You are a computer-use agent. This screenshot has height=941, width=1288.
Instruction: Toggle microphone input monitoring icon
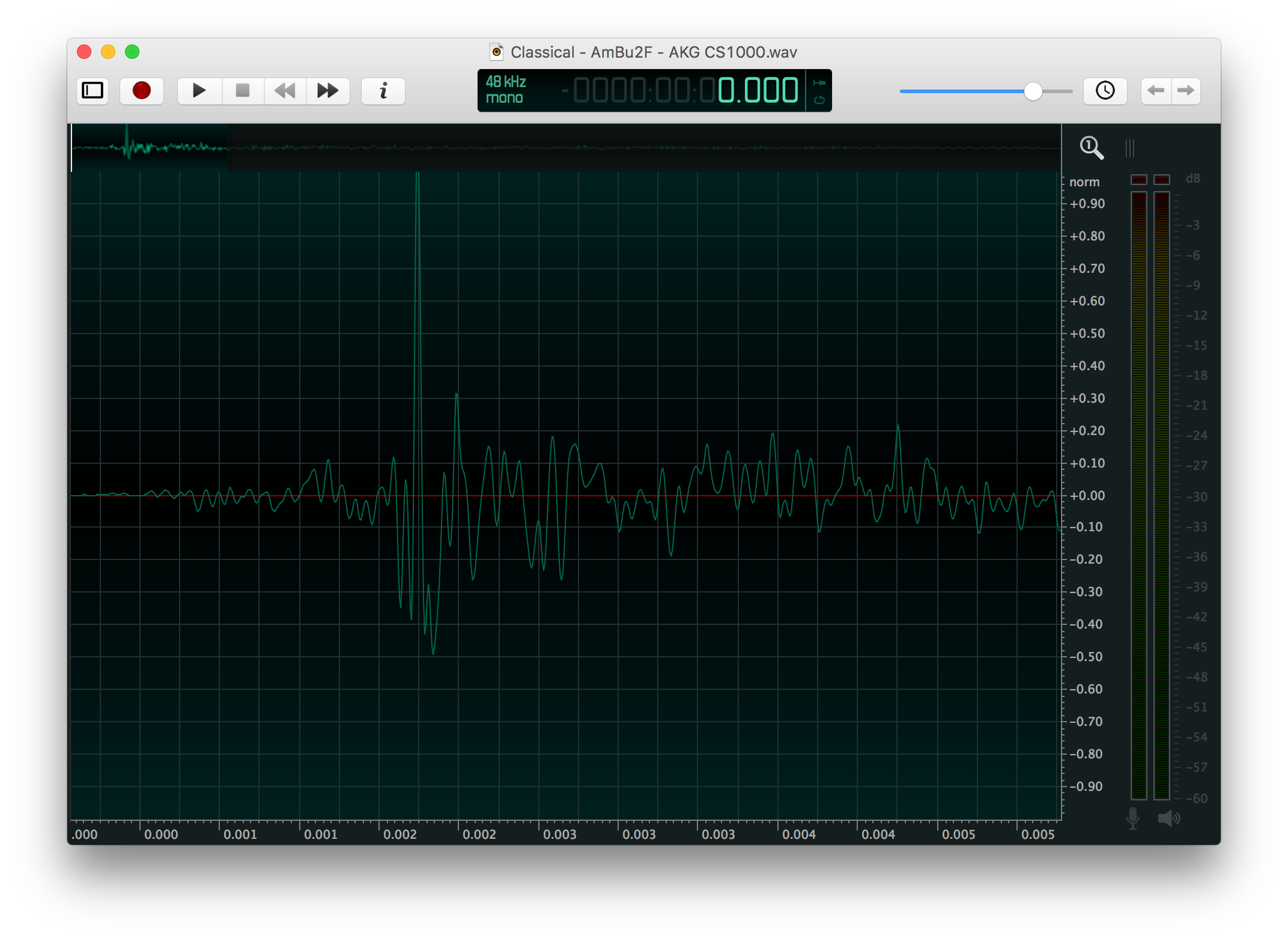click(1132, 818)
